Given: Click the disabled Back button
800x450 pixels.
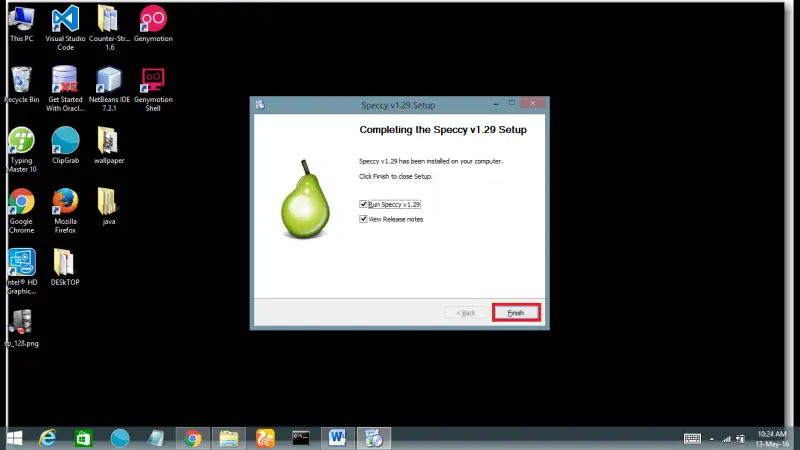Looking at the screenshot, I should [466, 313].
